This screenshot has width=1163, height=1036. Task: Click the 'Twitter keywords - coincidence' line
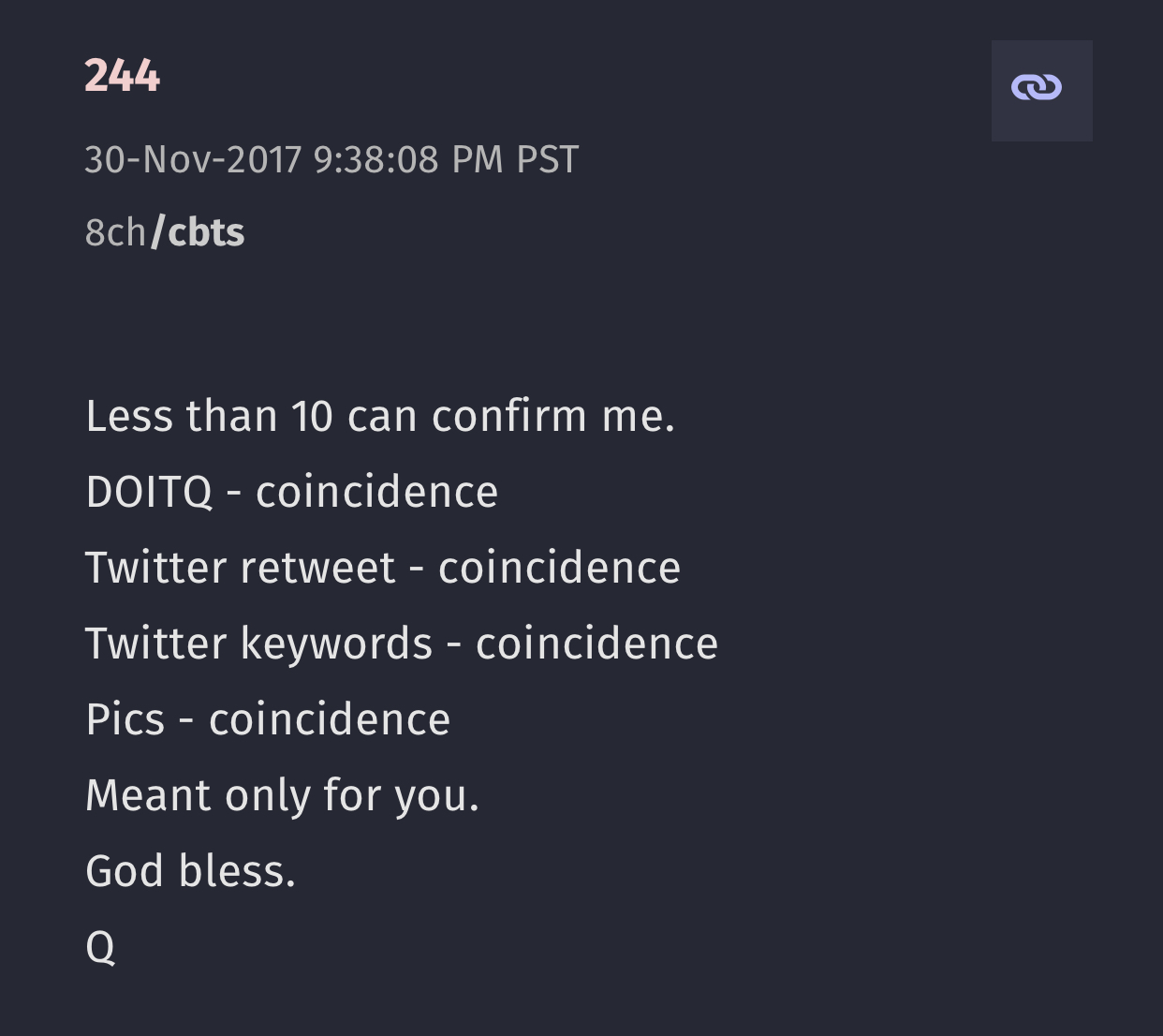coord(401,644)
